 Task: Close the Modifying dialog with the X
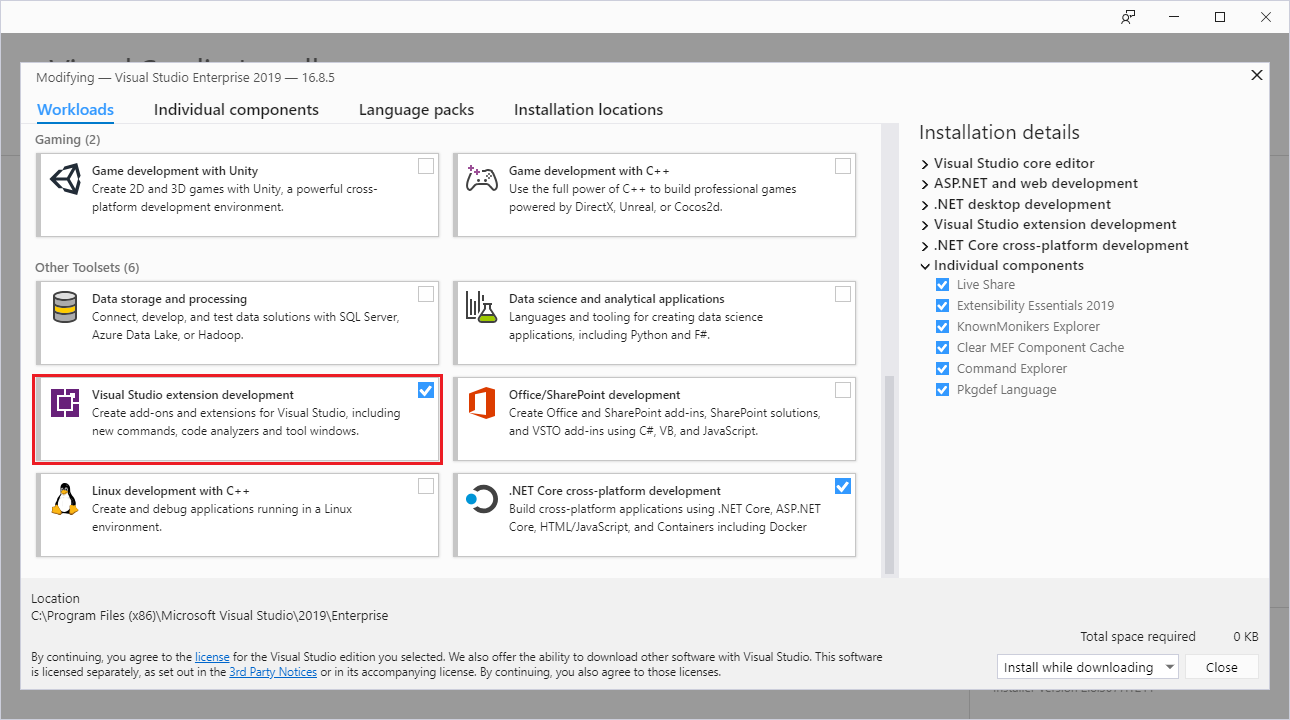tap(1257, 75)
